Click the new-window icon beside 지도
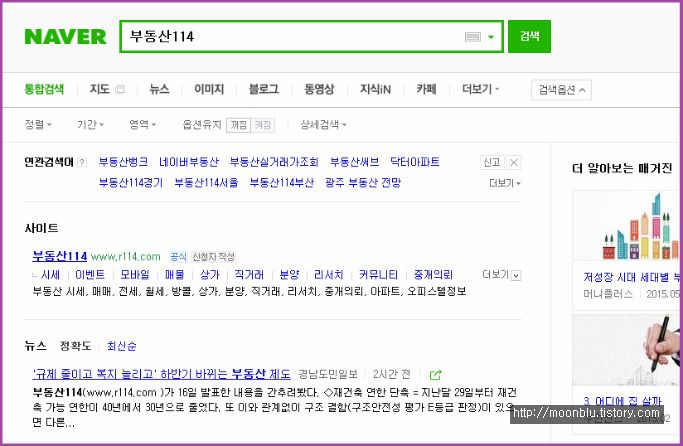The image size is (683, 446). click(x=120, y=90)
